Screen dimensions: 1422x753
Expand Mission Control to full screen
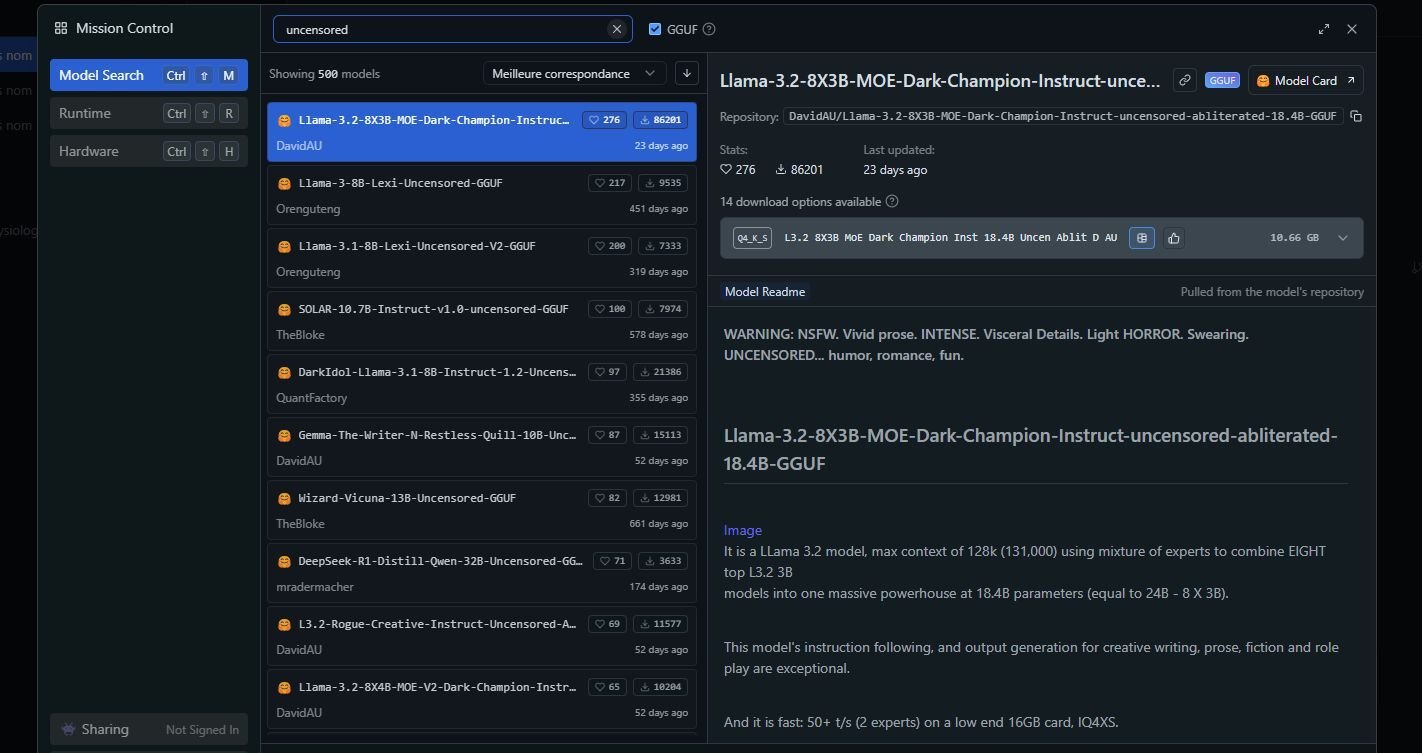(x=1324, y=29)
